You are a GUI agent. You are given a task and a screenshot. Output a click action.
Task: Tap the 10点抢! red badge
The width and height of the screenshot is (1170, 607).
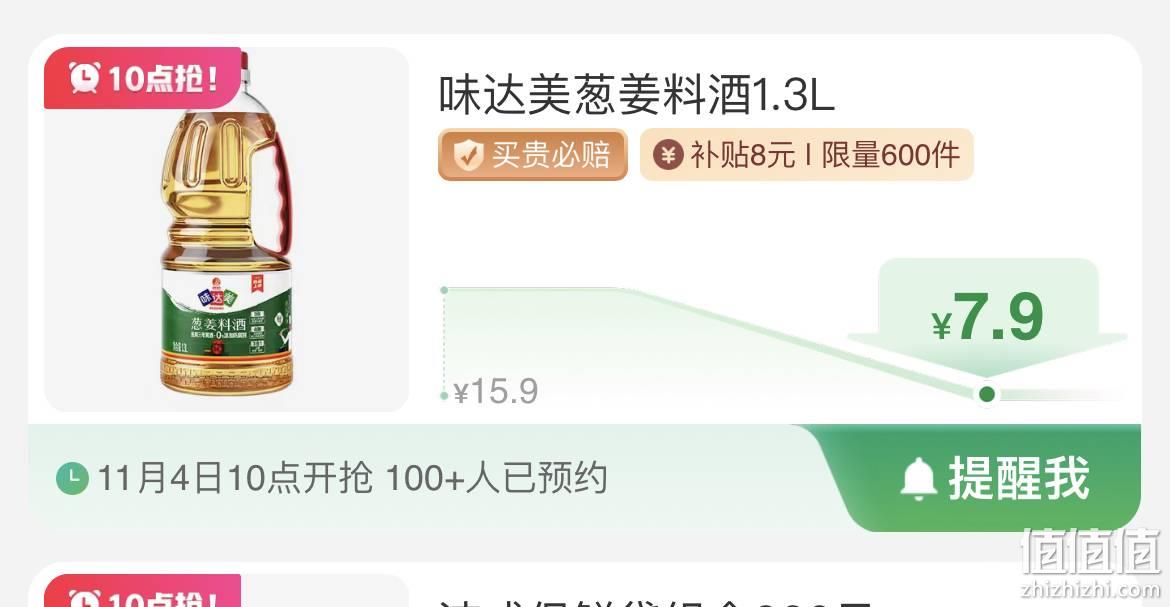[x=143, y=78]
